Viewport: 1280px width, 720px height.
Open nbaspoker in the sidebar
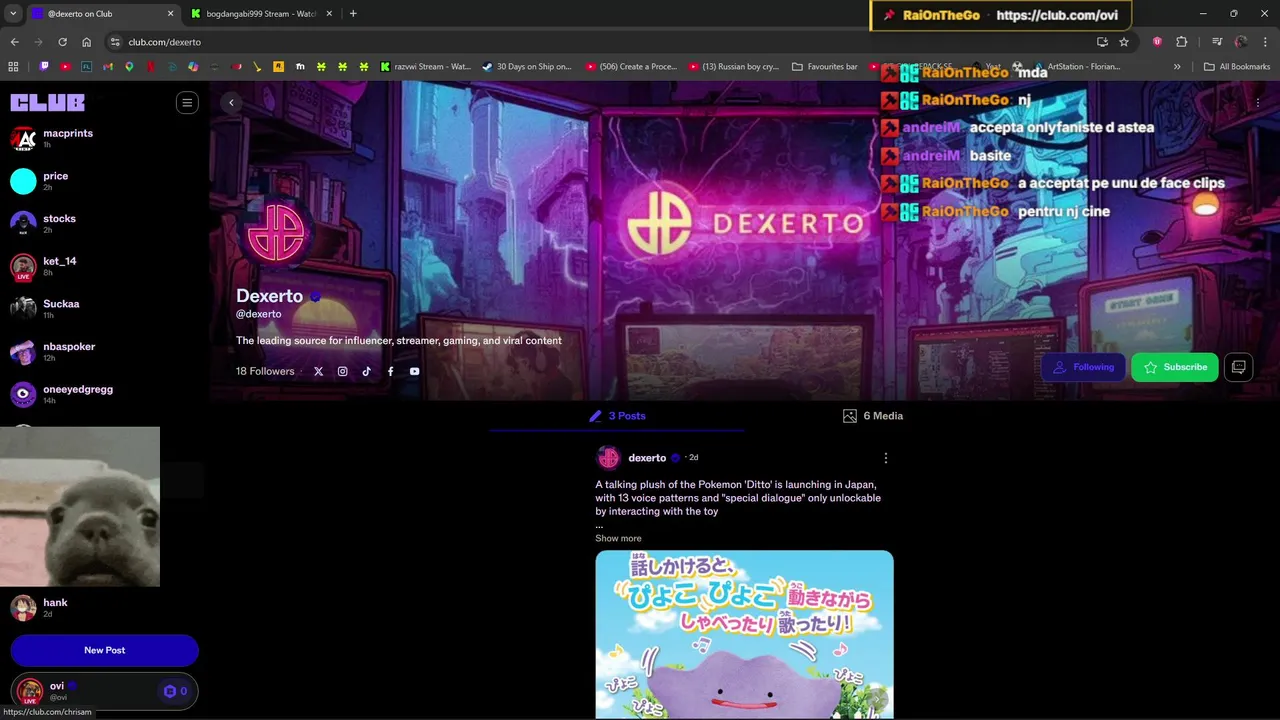click(x=104, y=351)
